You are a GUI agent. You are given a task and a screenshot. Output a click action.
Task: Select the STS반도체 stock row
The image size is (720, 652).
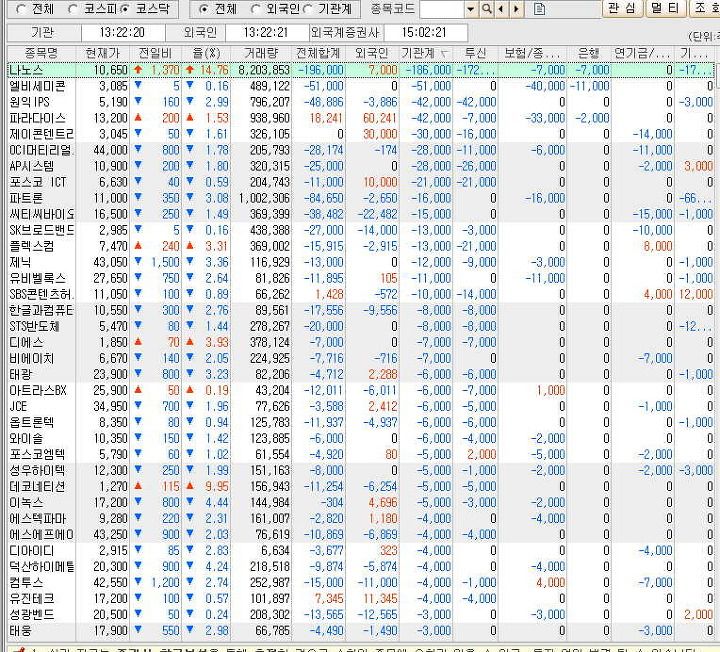click(x=361, y=326)
